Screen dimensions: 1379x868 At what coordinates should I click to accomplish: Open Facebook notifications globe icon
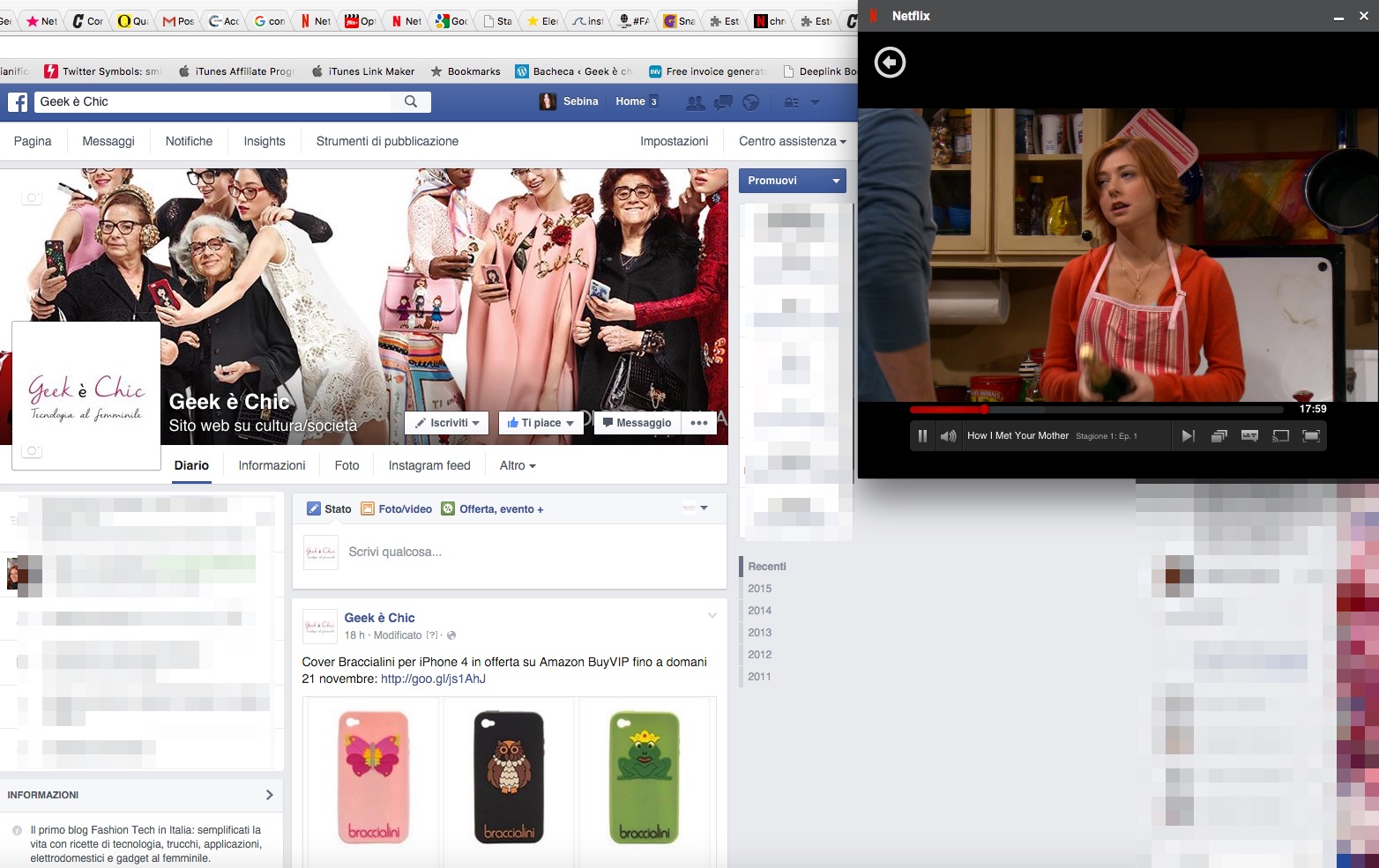[x=750, y=102]
